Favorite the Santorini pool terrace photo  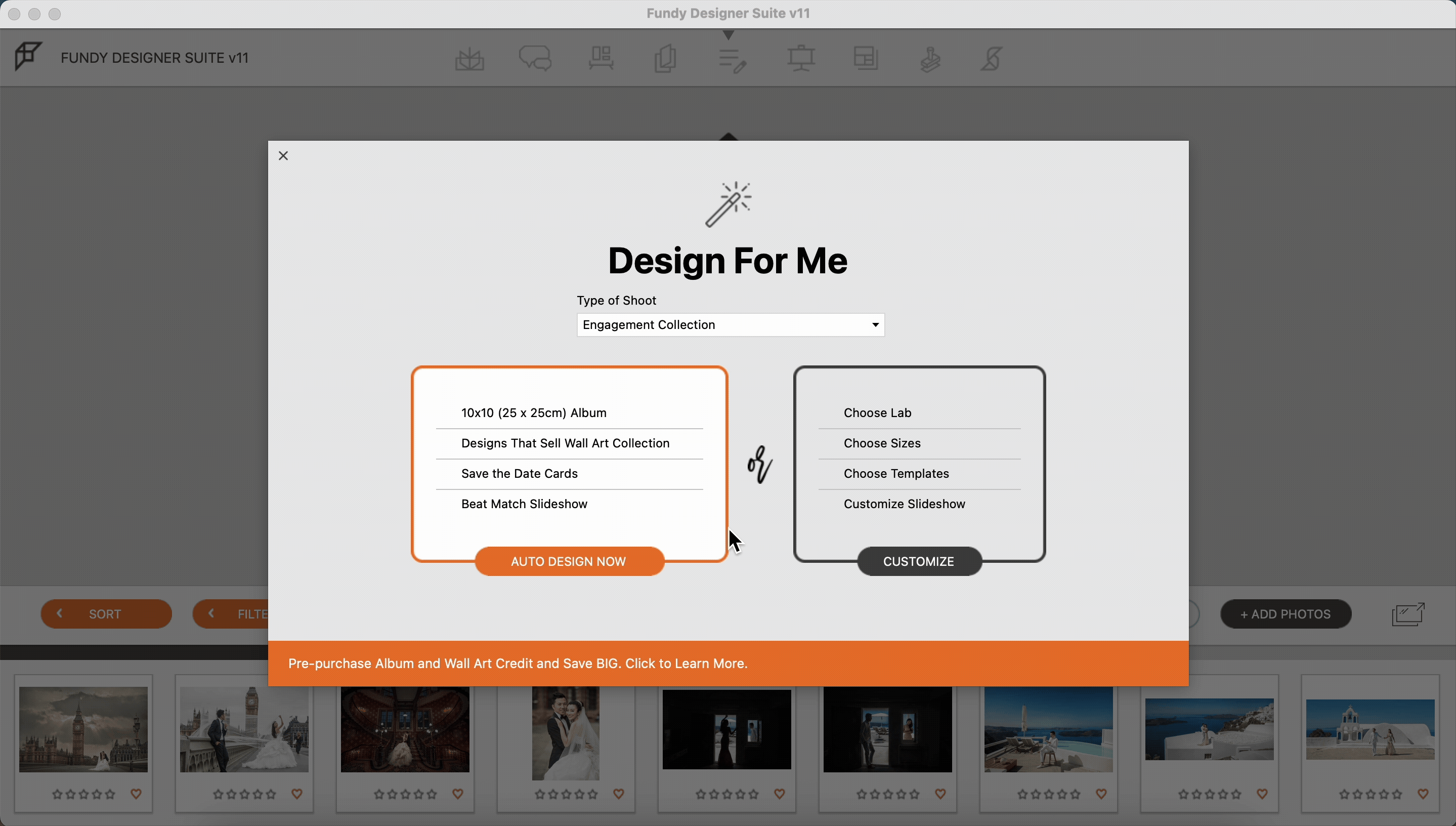(1102, 794)
